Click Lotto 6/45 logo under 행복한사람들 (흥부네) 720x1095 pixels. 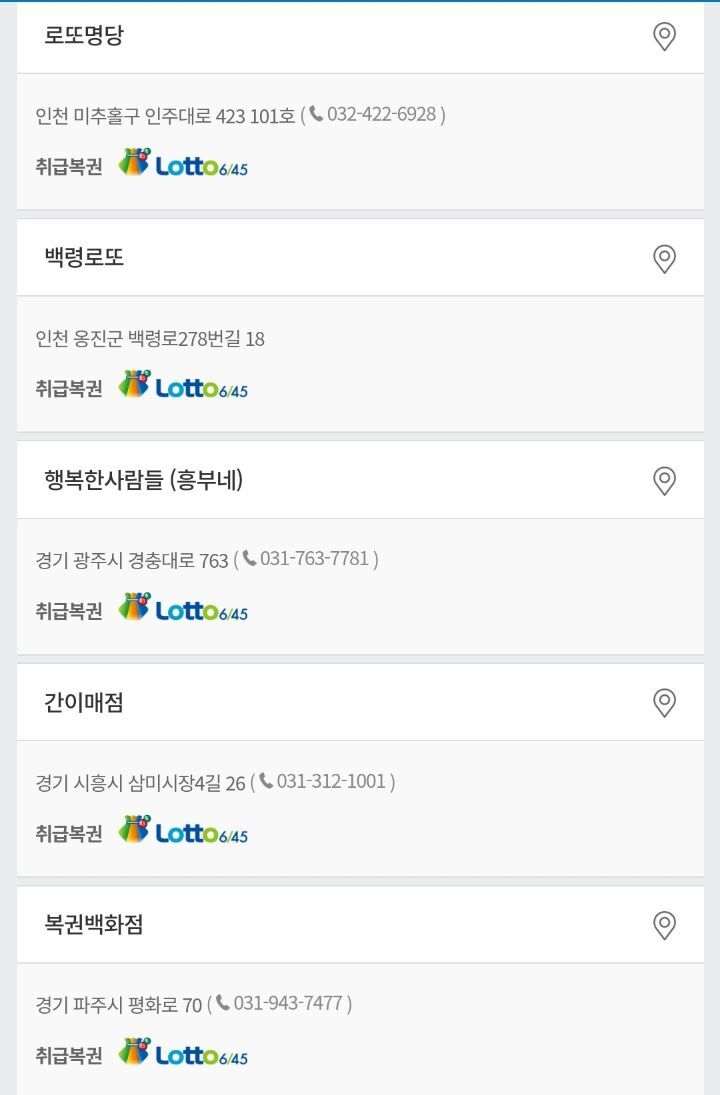pos(184,608)
